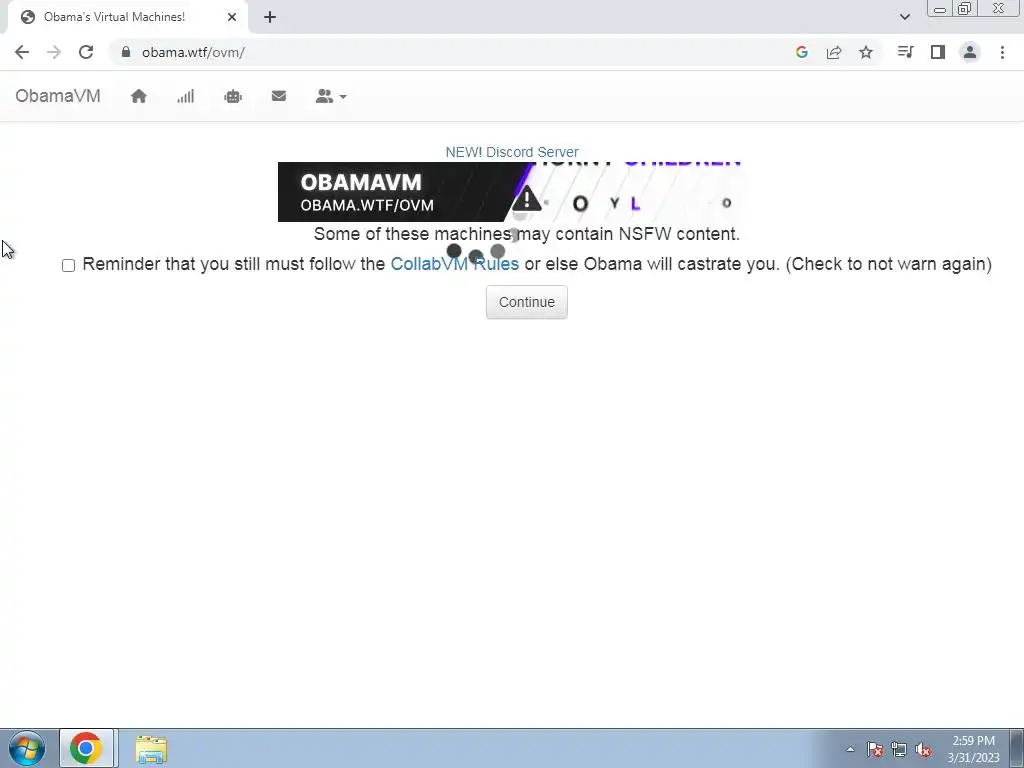Image resolution: width=1024 pixels, height=768 pixels.
Task: Click the robot icon in the navbar
Action: (233, 97)
